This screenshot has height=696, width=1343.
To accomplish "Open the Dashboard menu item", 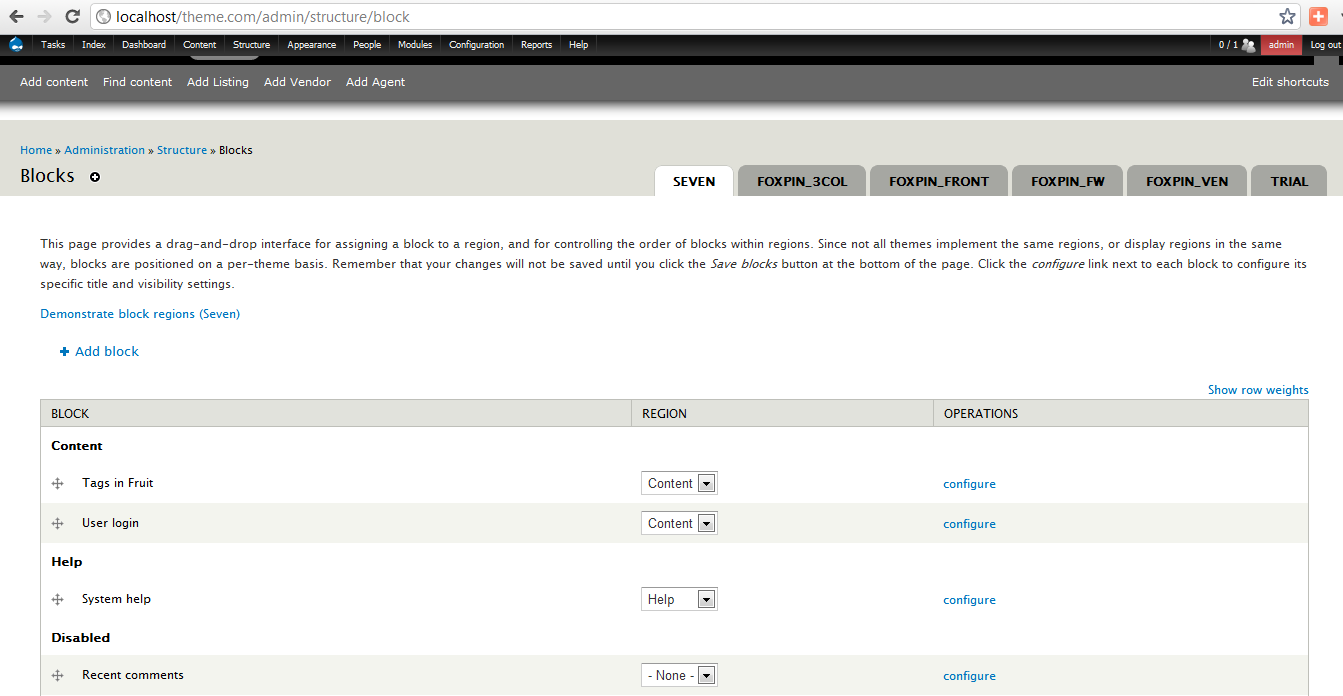I will coord(144,44).
